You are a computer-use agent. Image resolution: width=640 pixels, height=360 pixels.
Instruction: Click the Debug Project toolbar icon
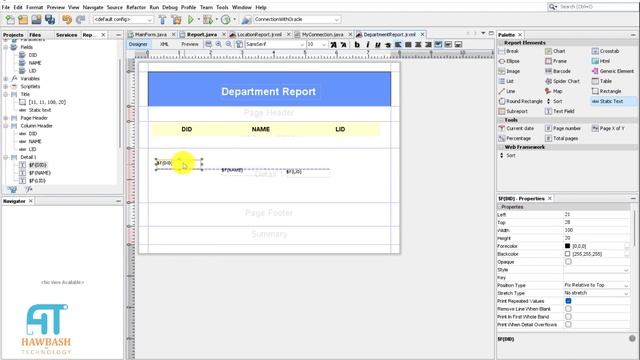click(x=208, y=19)
